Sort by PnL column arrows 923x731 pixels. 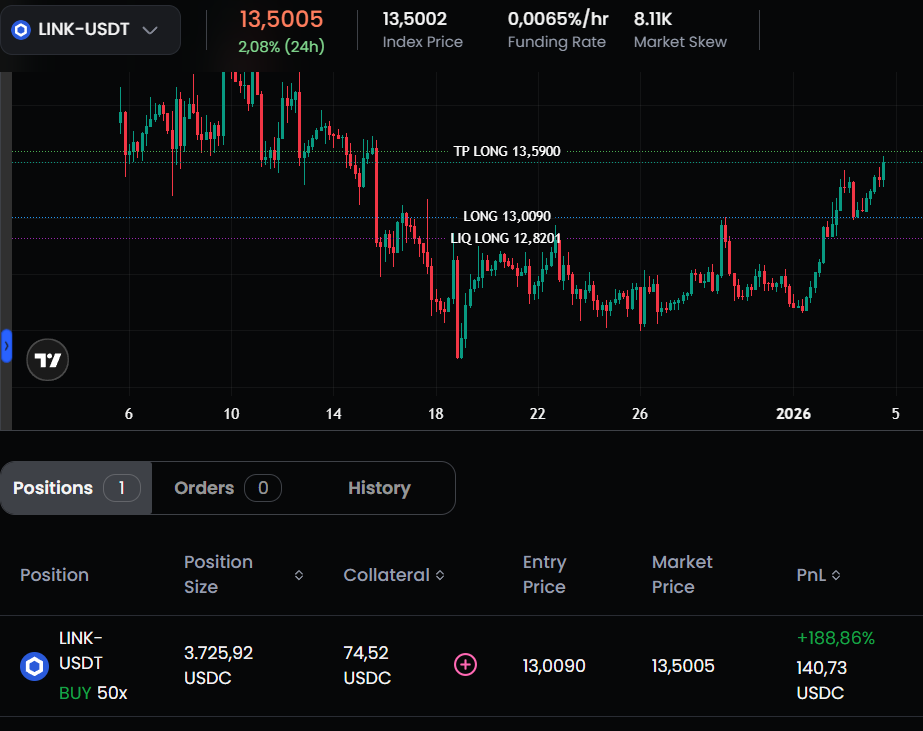(836, 575)
